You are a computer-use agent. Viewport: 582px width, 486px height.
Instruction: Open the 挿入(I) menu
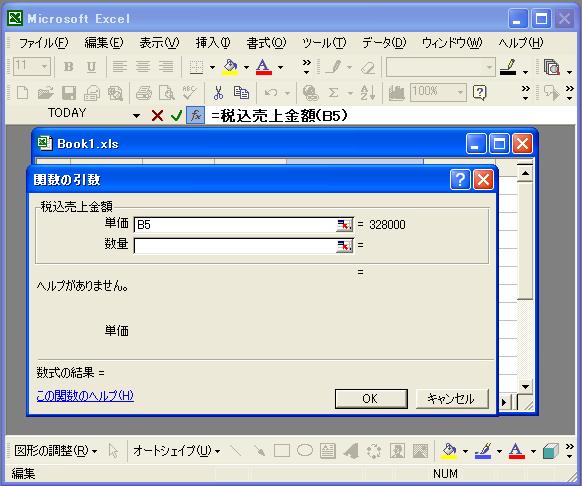point(213,43)
